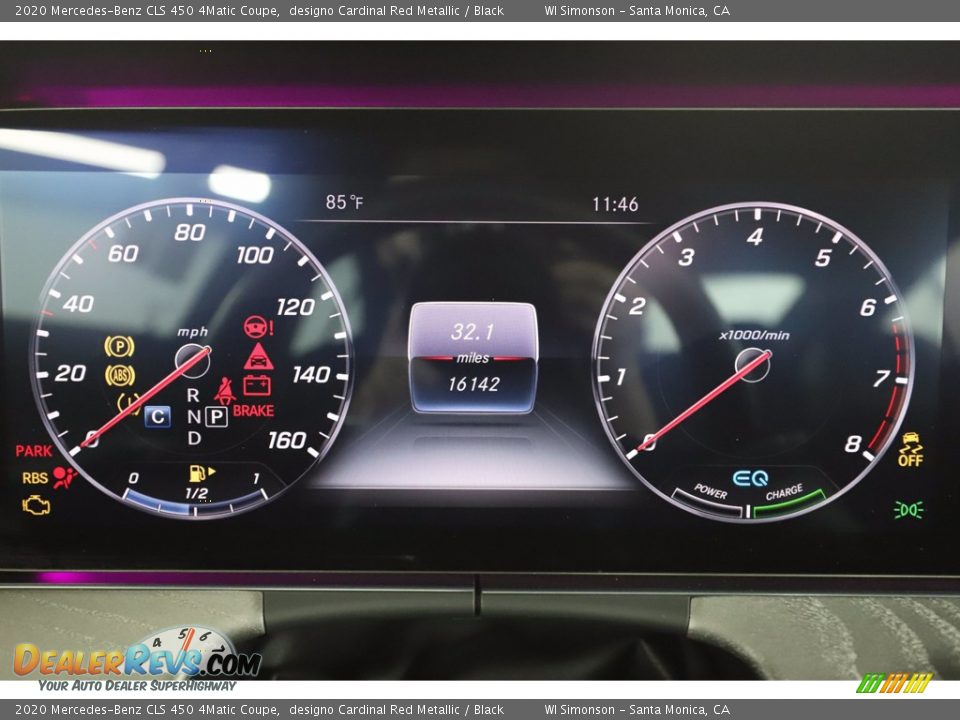The height and width of the screenshot is (720, 960).
Task: Click the yellow check engine icon
Action: (x=36, y=506)
